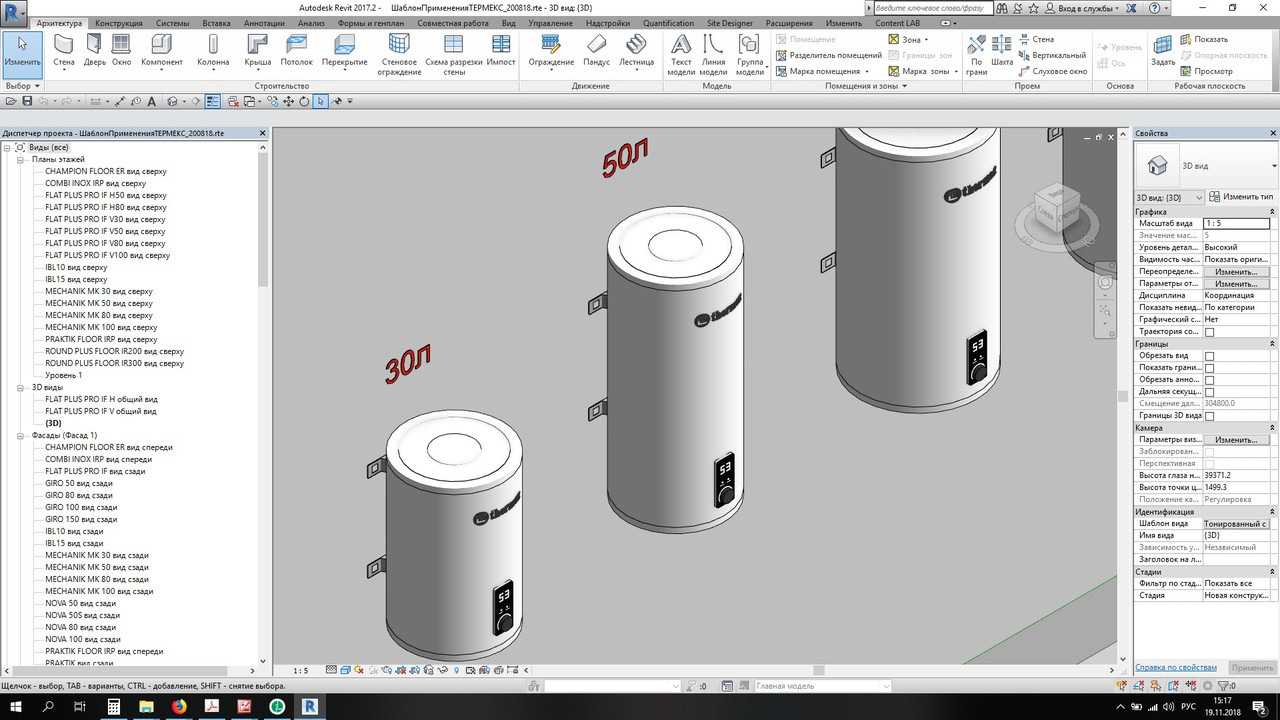Open Firefox from the taskbar
1280x720 pixels.
coord(179,707)
